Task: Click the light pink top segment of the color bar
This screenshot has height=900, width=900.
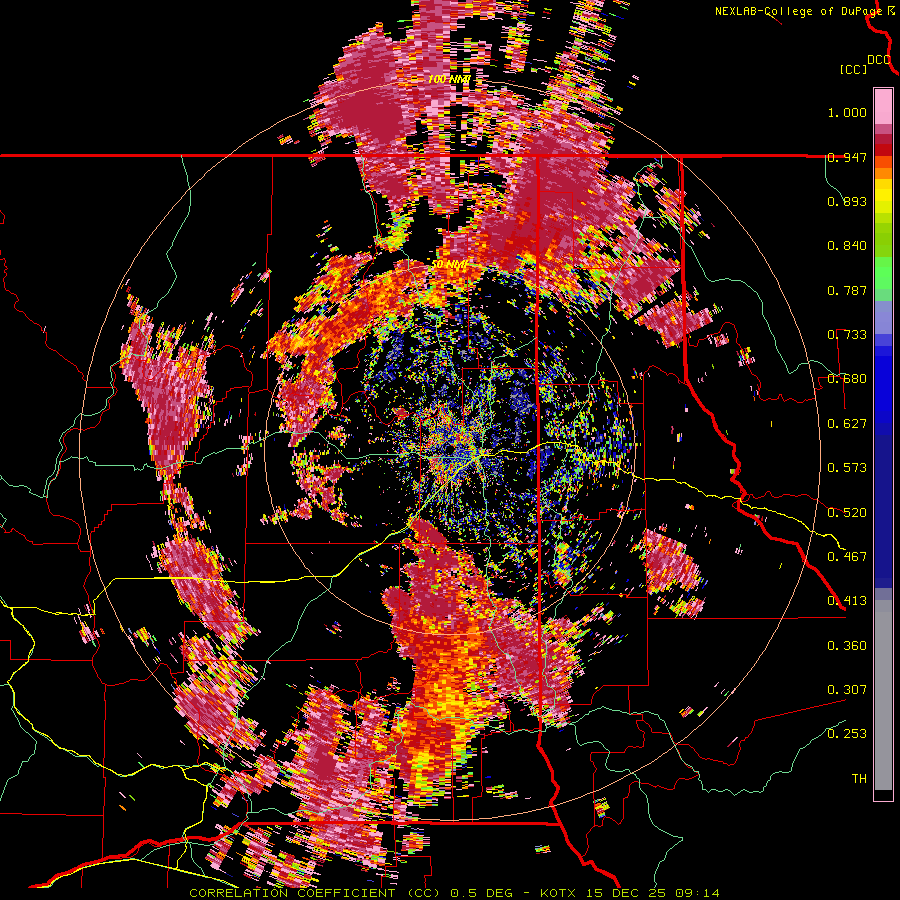Action: (x=883, y=107)
